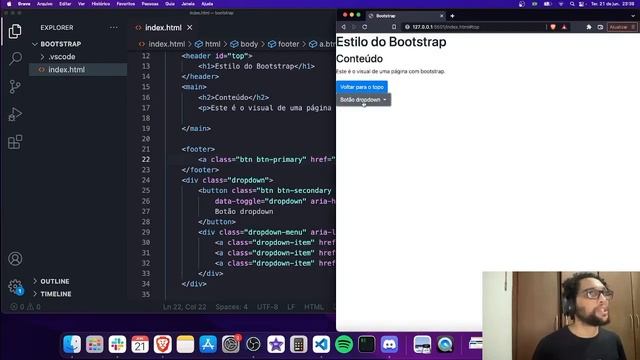Click errors and warnings status indicator
This screenshot has width=640, height=360.
point(25,307)
